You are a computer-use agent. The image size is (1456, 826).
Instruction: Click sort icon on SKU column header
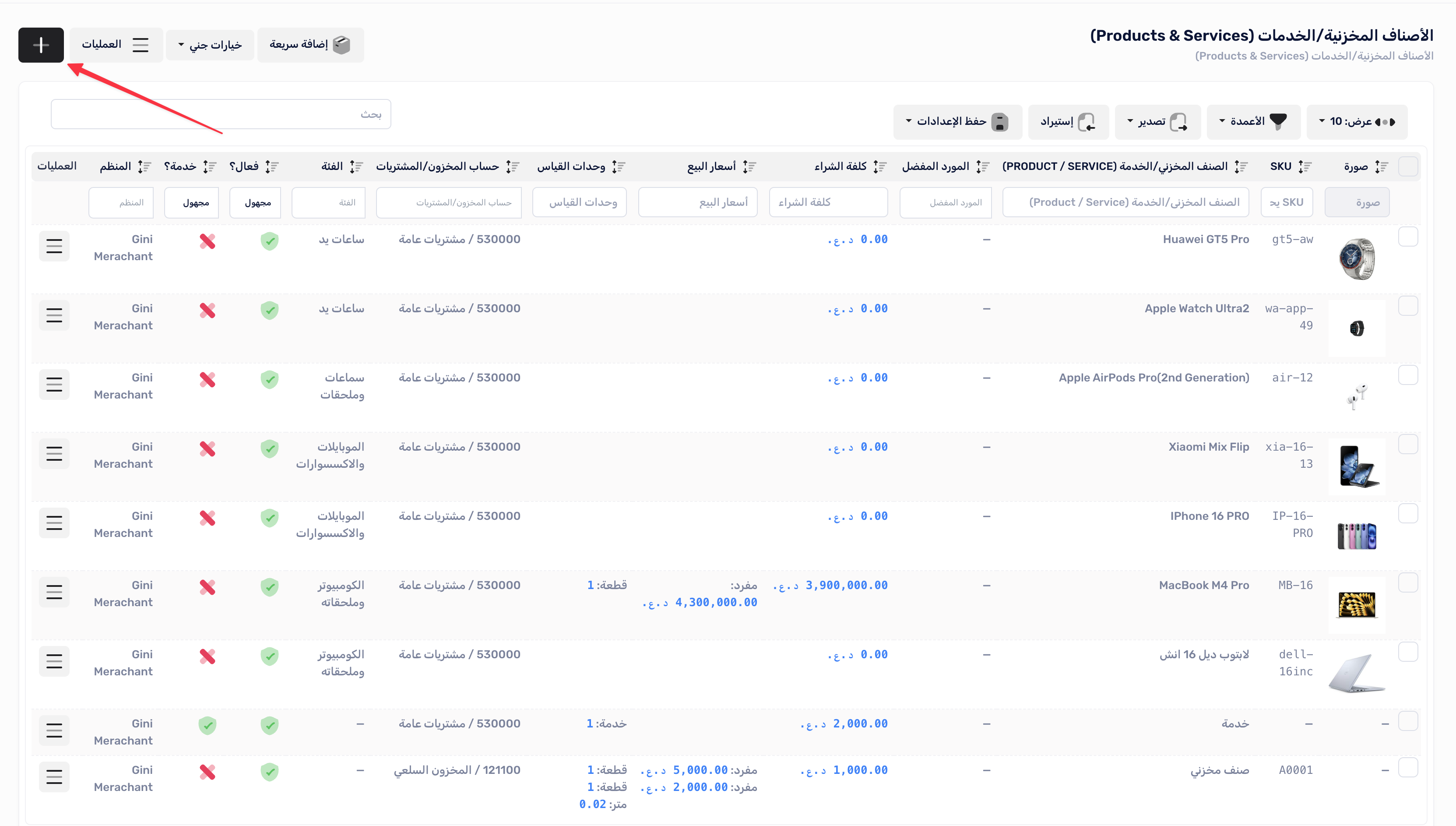tap(1305, 166)
